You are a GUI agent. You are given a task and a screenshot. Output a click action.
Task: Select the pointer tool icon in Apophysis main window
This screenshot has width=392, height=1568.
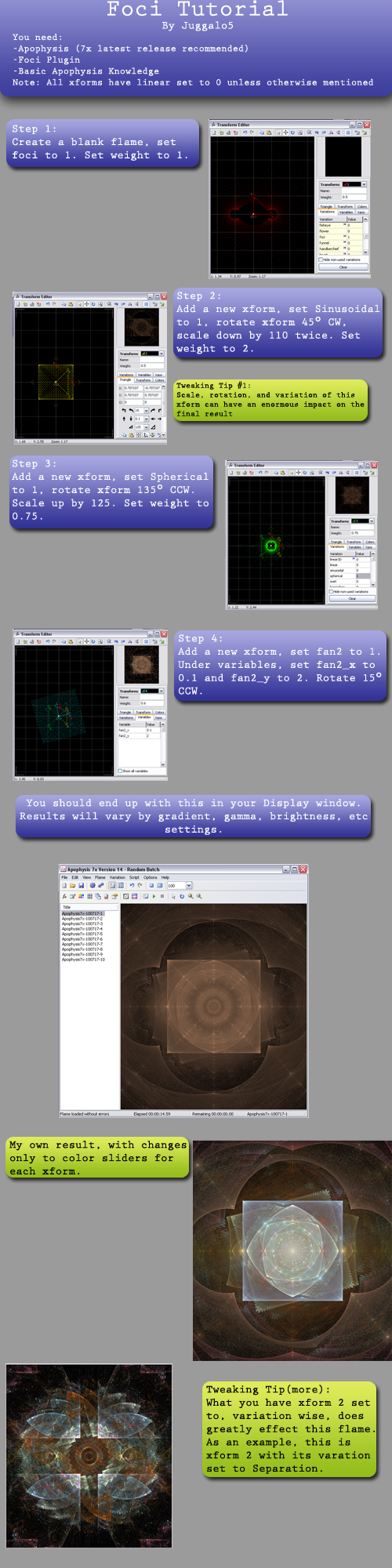(x=173, y=896)
